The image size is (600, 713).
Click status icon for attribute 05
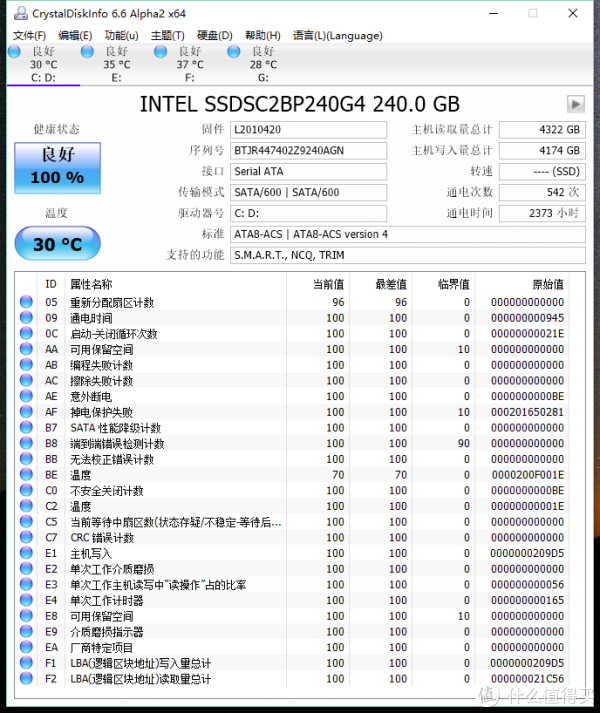[26, 301]
